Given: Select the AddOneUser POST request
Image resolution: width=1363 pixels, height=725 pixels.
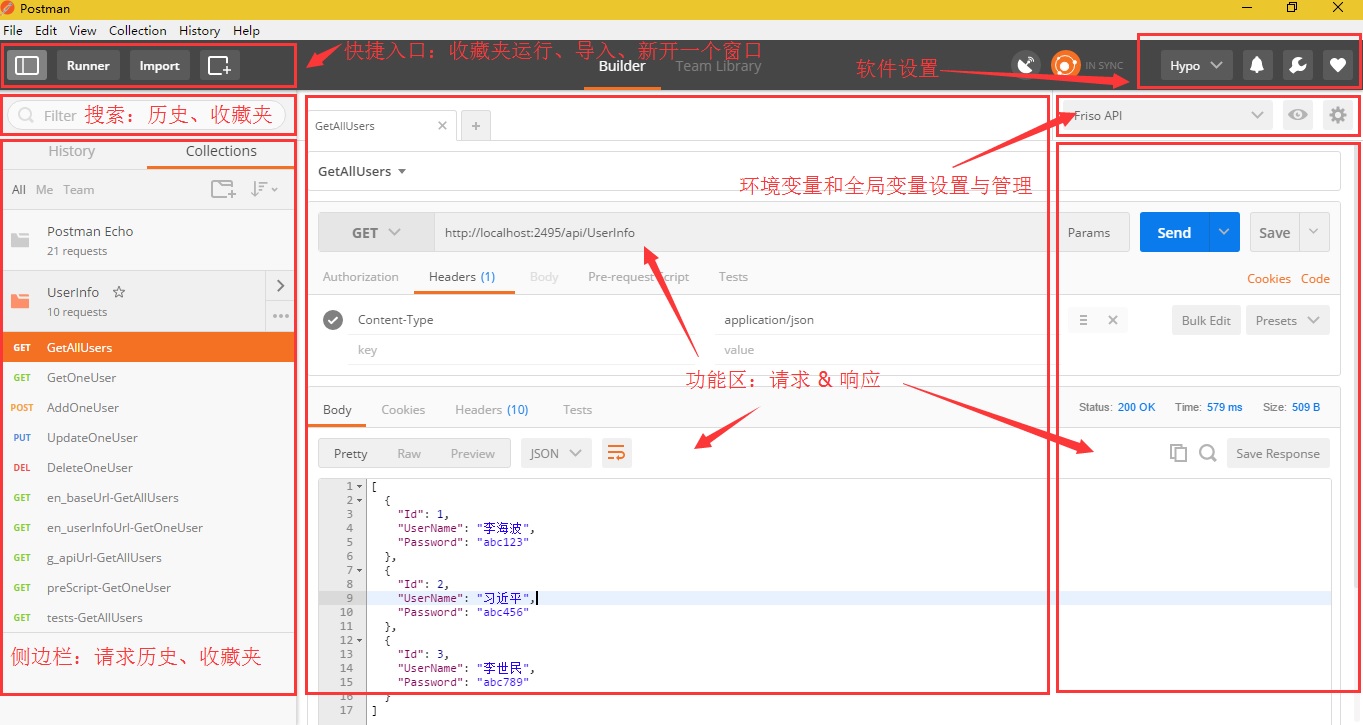Looking at the screenshot, I should [148, 408].
